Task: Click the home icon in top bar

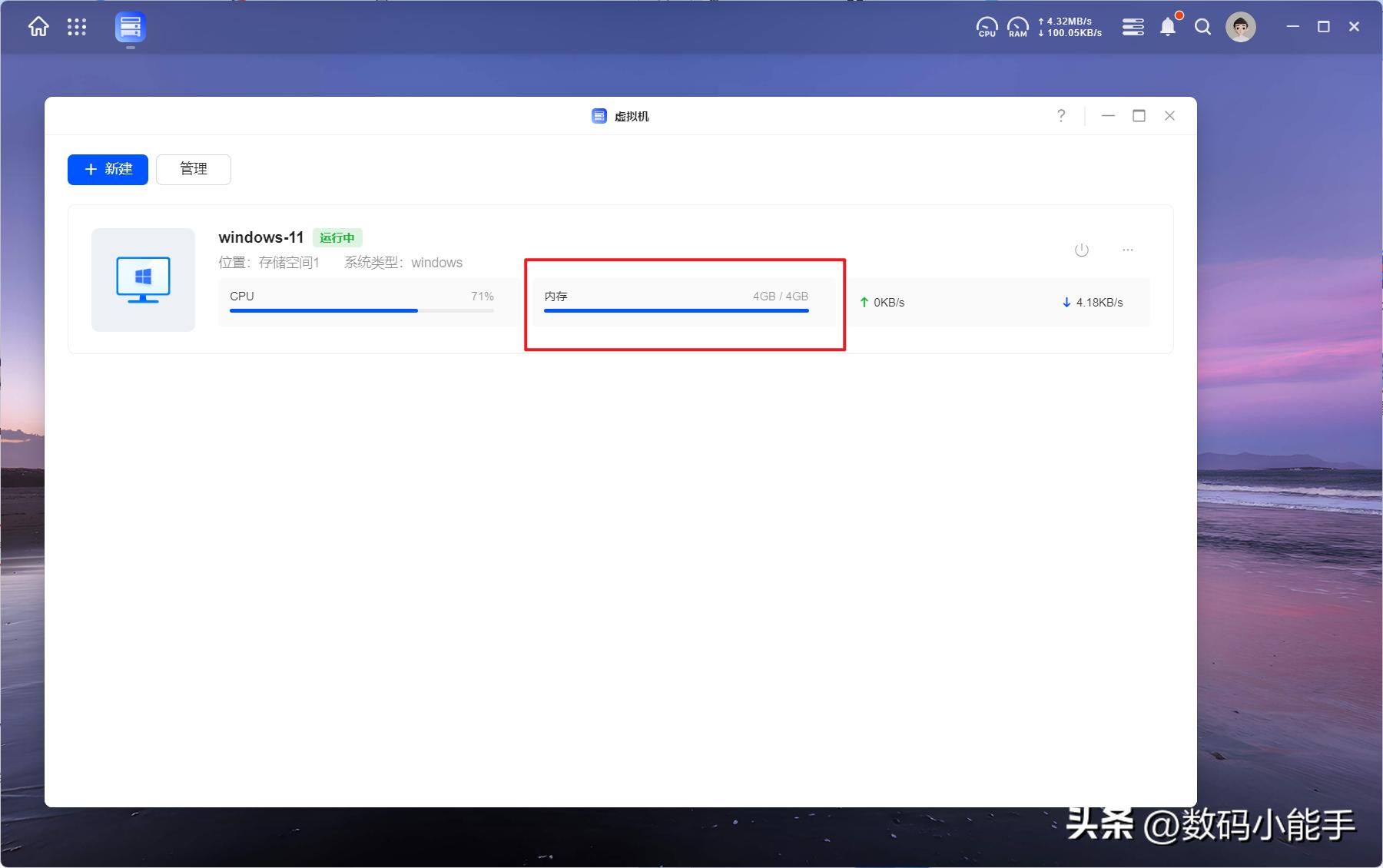Action: 38,28
